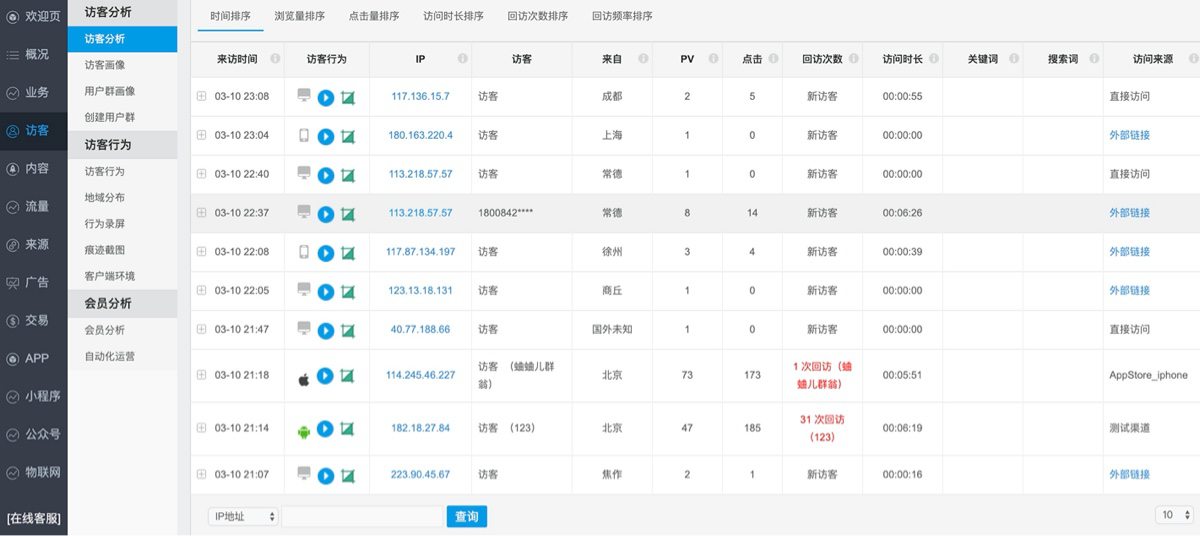Viewport: 1200px width, 536px height.
Task: Click mobile phone icon in 03-10 22:08 row
Action: pos(304,252)
